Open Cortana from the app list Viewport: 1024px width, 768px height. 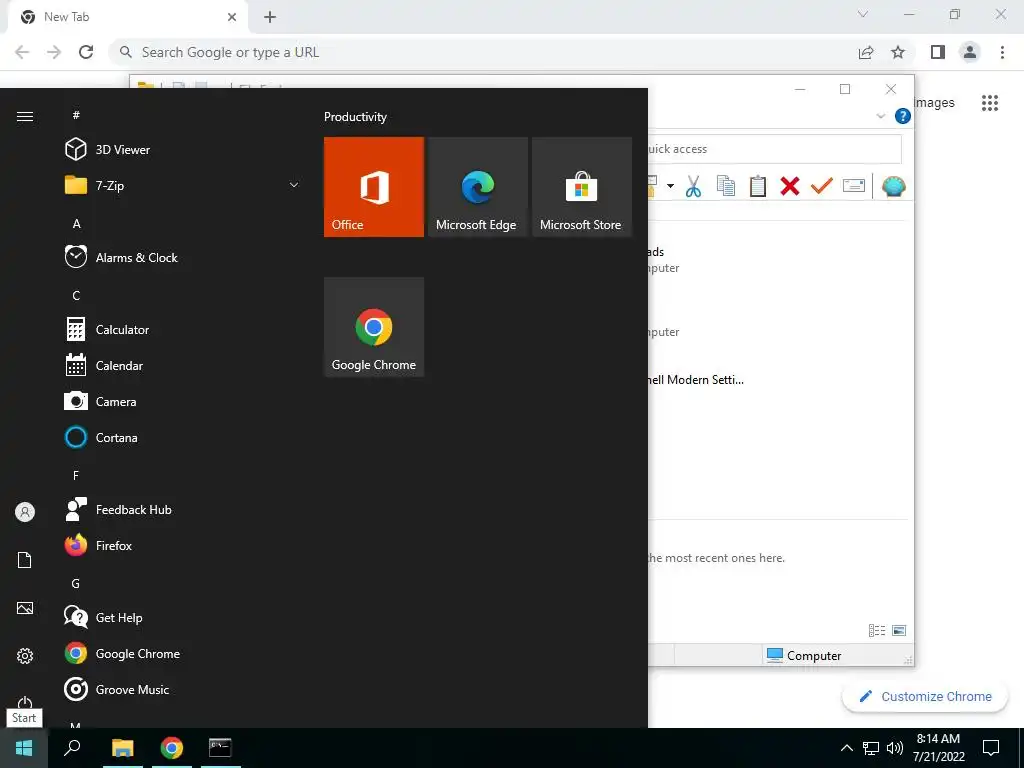(183, 438)
